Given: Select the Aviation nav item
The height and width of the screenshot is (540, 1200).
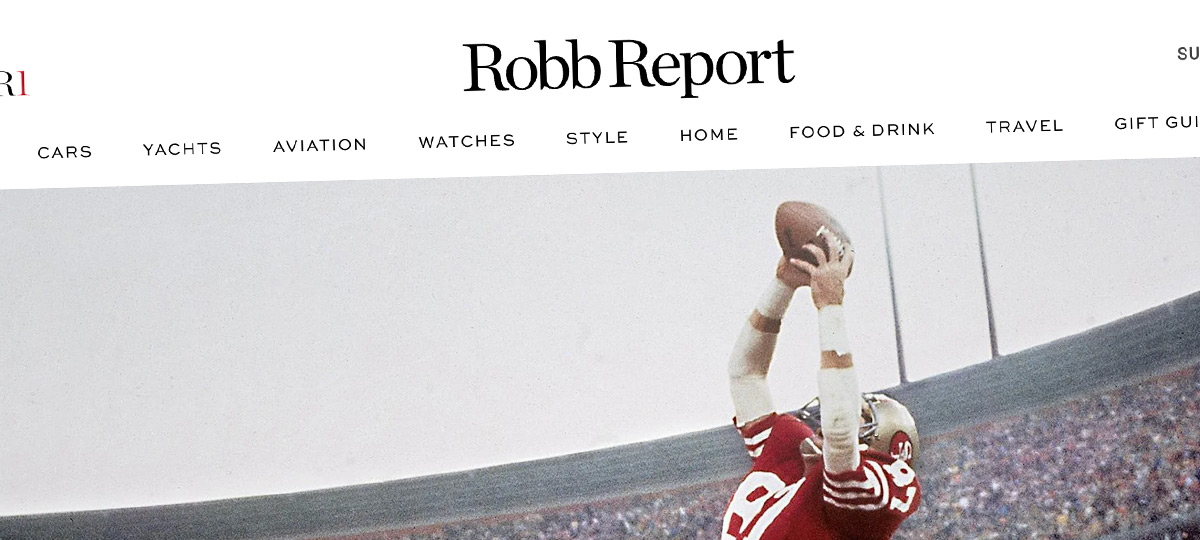Looking at the screenshot, I should pyautogui.click(x=320, y=145).
